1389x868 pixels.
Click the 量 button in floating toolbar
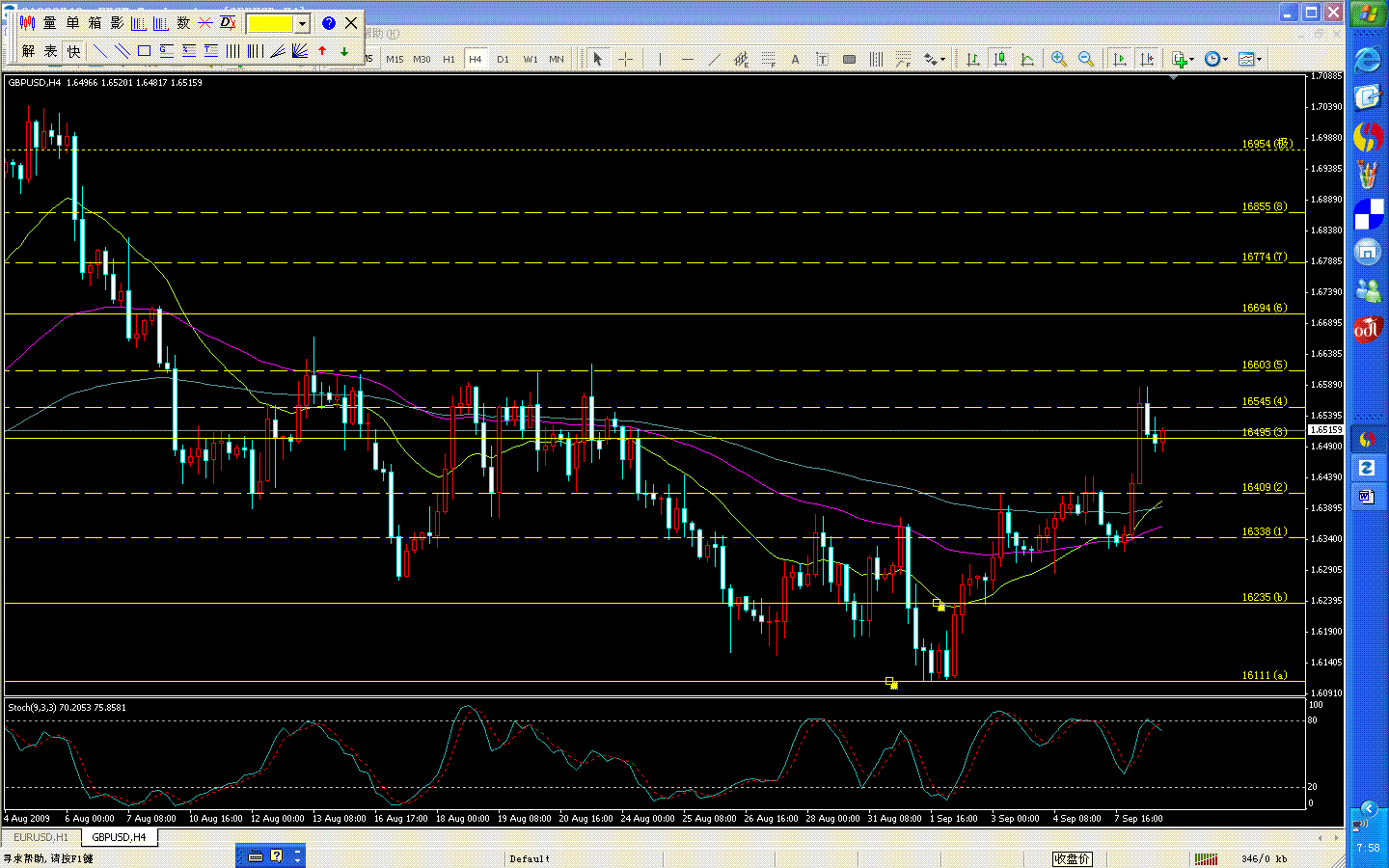50,23
